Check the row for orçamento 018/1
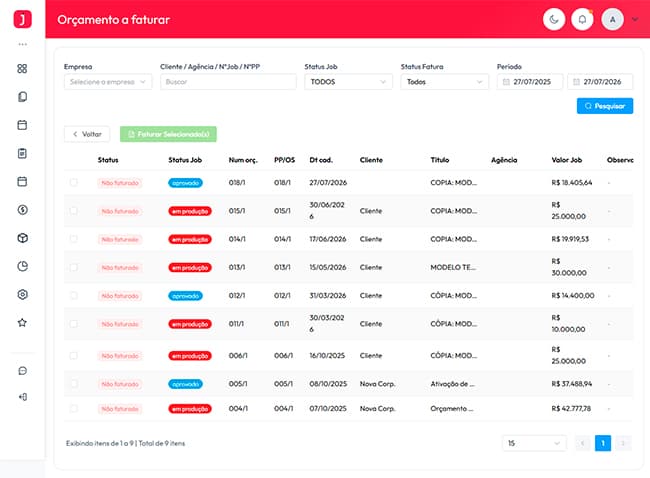 tap(73, 182)
